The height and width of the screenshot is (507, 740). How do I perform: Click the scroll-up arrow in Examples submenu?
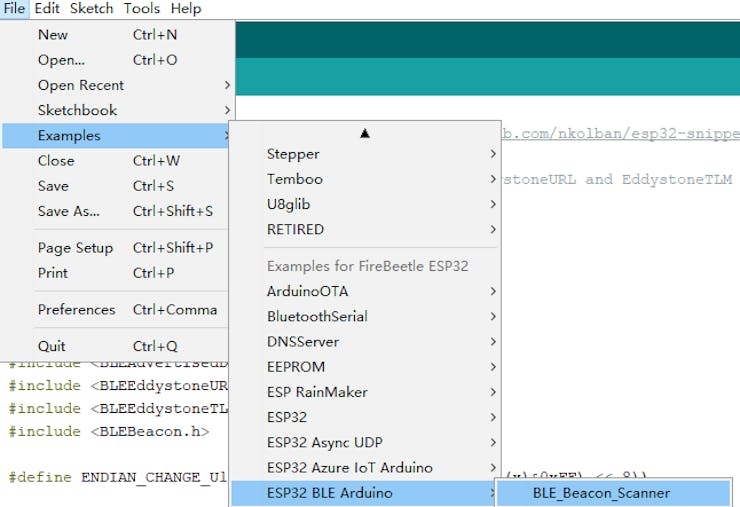[365, 134]
